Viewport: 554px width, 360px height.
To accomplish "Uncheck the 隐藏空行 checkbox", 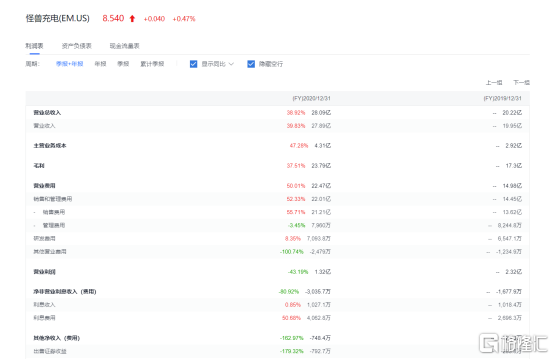I will click(x=251, y=64).
